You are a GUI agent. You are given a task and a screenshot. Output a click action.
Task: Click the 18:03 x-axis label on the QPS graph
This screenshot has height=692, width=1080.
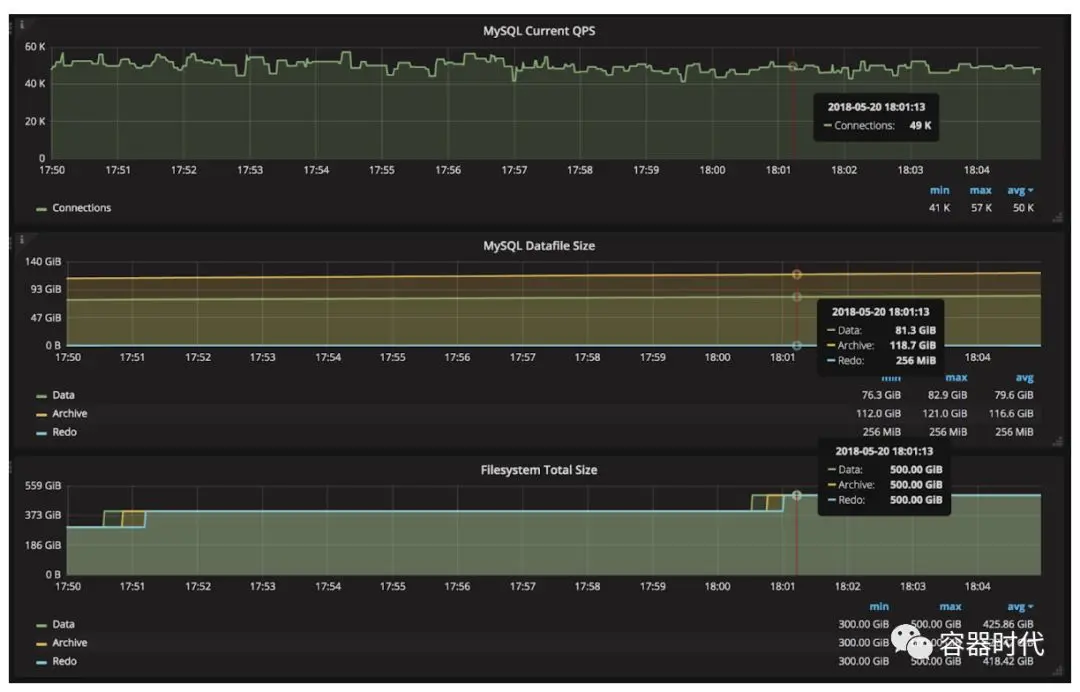[910, 170]
